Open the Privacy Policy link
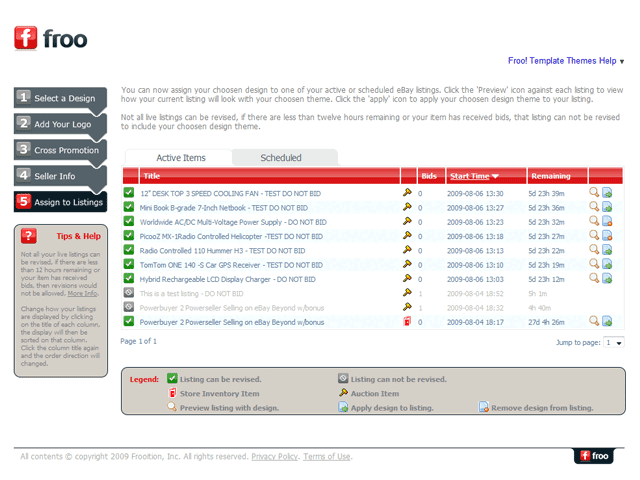This screenshot has height=480, width=640. (x=274, y=456)
